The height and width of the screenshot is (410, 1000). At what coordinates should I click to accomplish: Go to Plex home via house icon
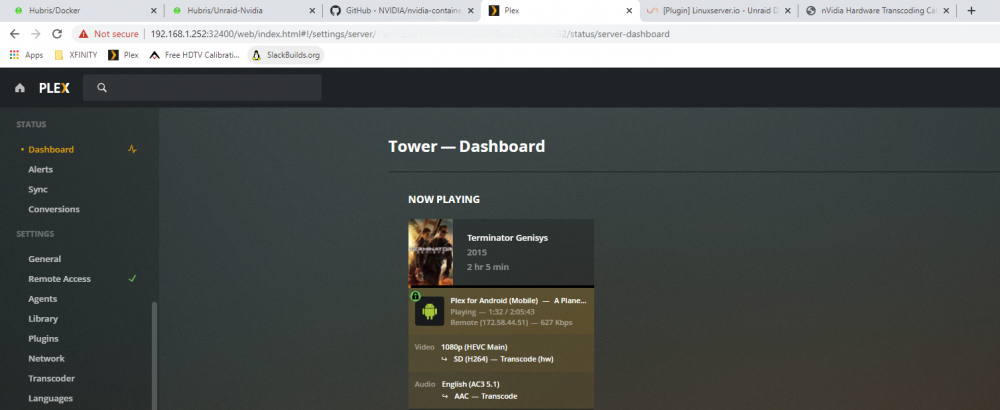point(20,88)
